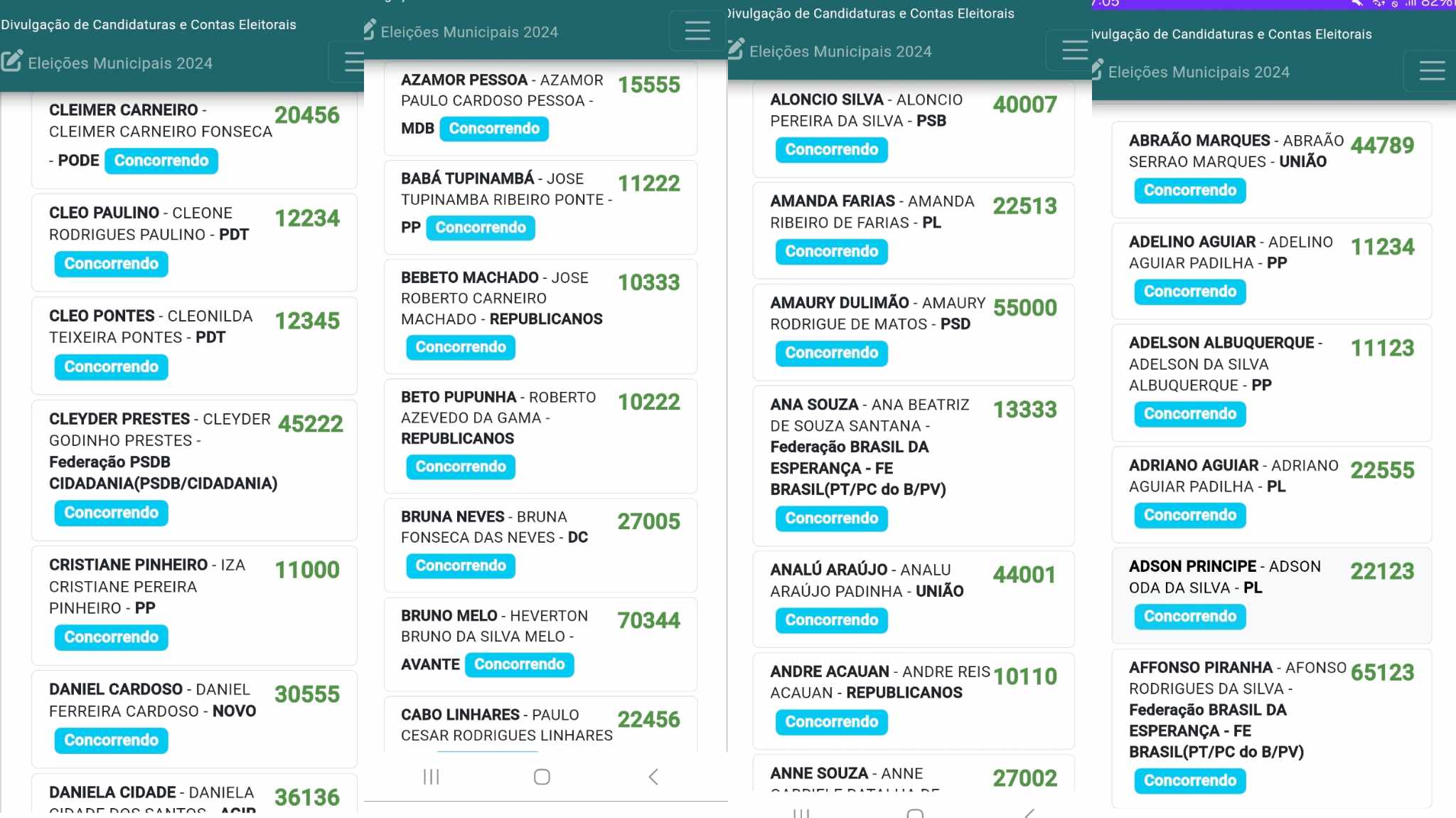1456x818 pixels.
Task: Open Cleyder Prestes candidate name
Action: point(119,419)
